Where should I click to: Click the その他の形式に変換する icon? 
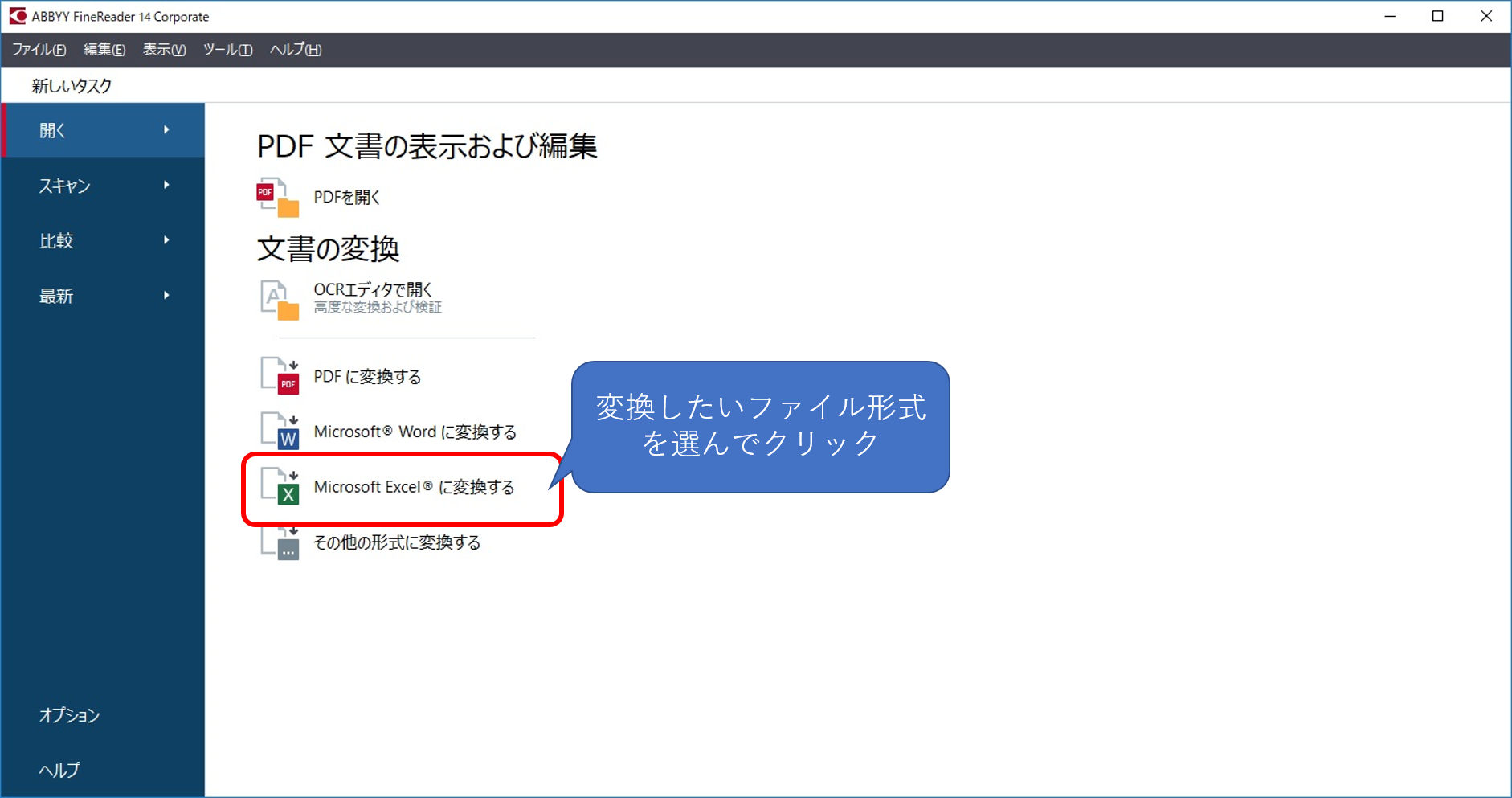tap(280, 542)
